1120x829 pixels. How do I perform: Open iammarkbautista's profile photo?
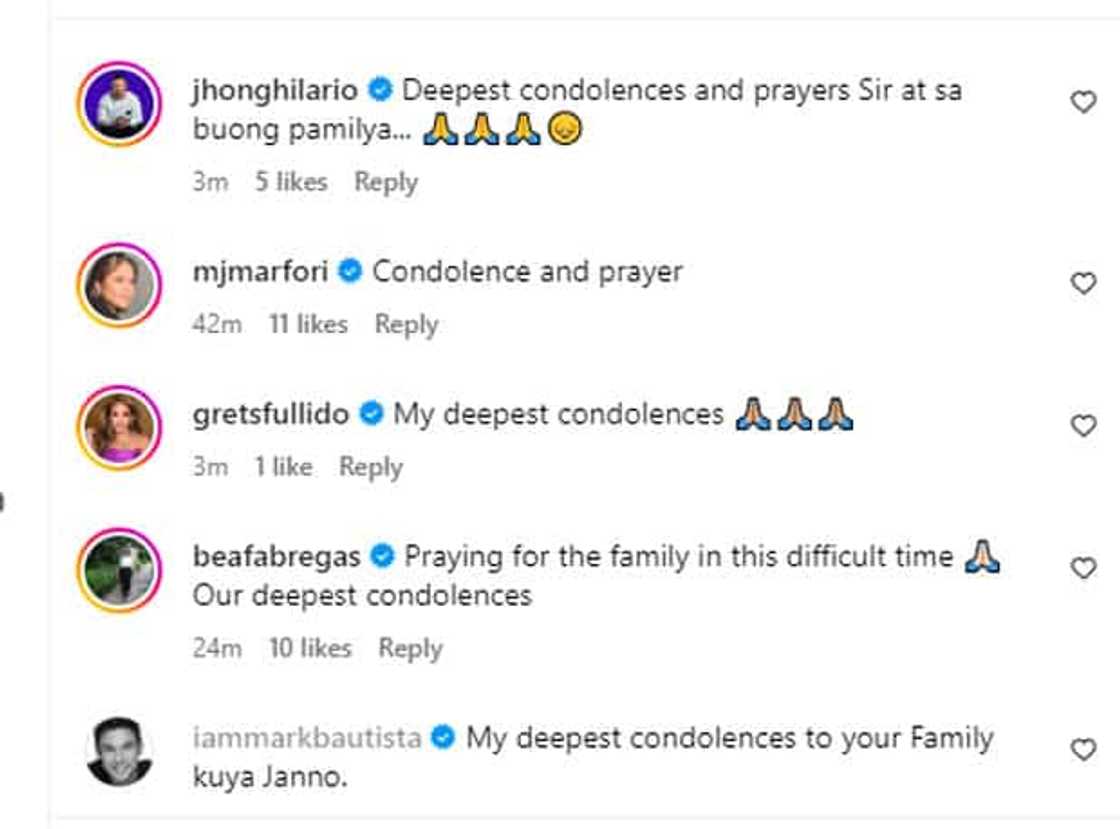[x=119, y=751]
